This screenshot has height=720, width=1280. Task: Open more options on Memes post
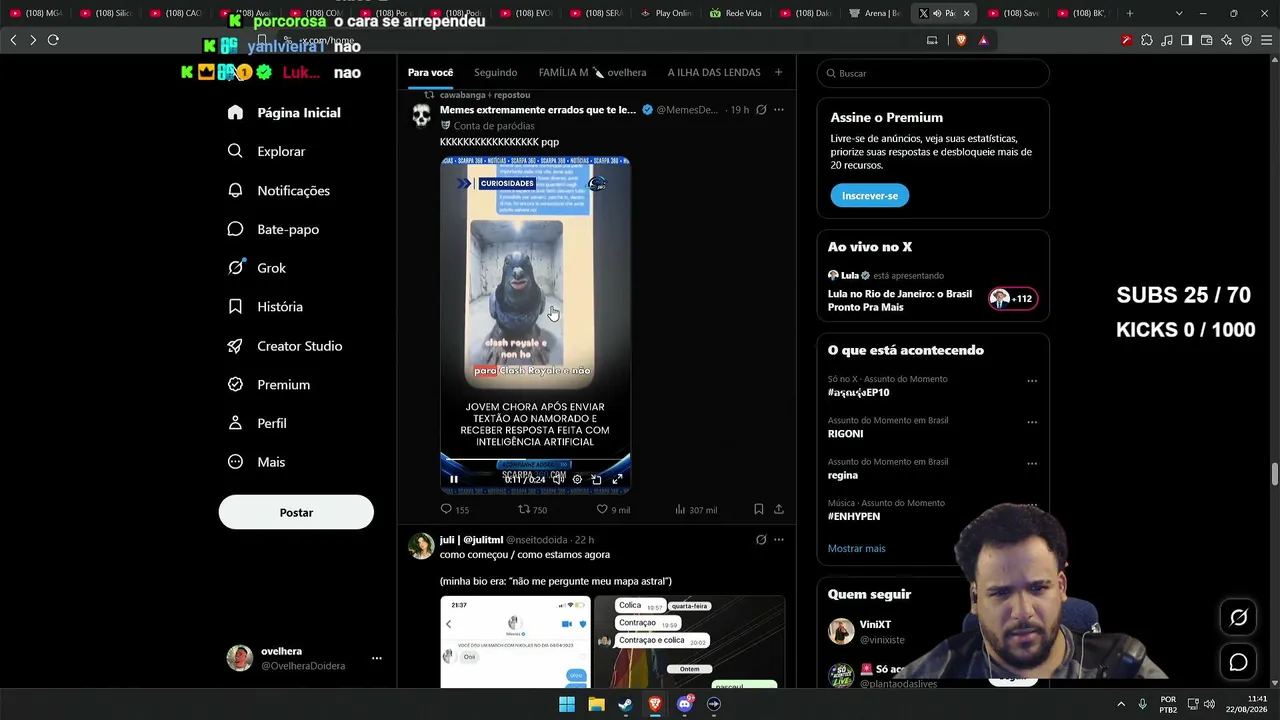[779, 109]
